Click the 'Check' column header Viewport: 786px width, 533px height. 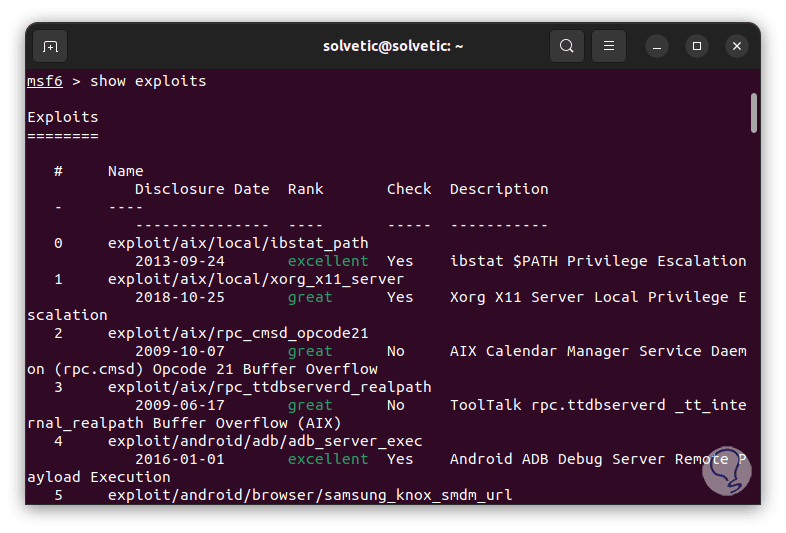coord(409,190)
